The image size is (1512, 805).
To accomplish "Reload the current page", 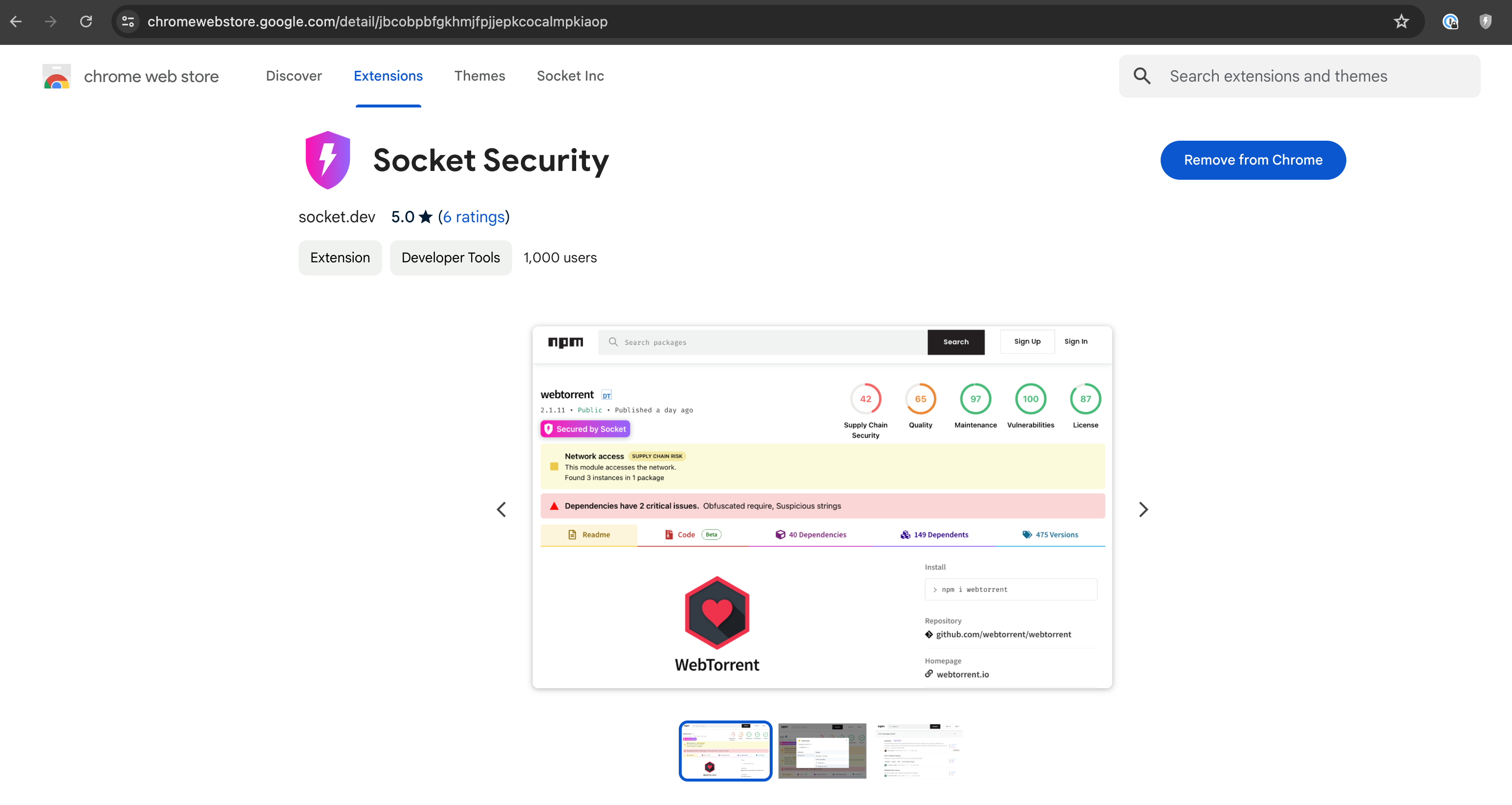I will tap(86, 21).
